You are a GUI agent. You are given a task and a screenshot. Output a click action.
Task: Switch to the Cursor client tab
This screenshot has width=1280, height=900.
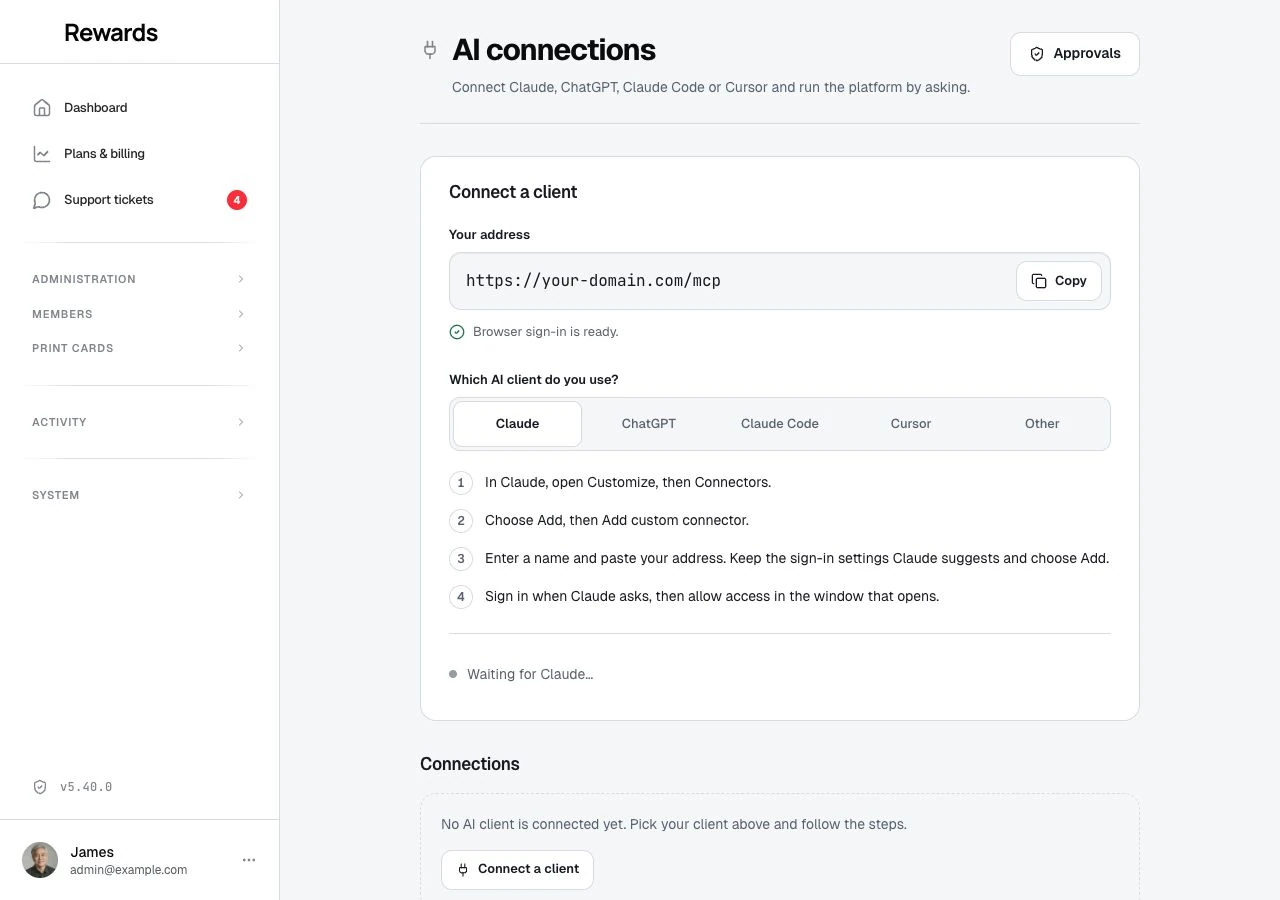click(911, 424)
